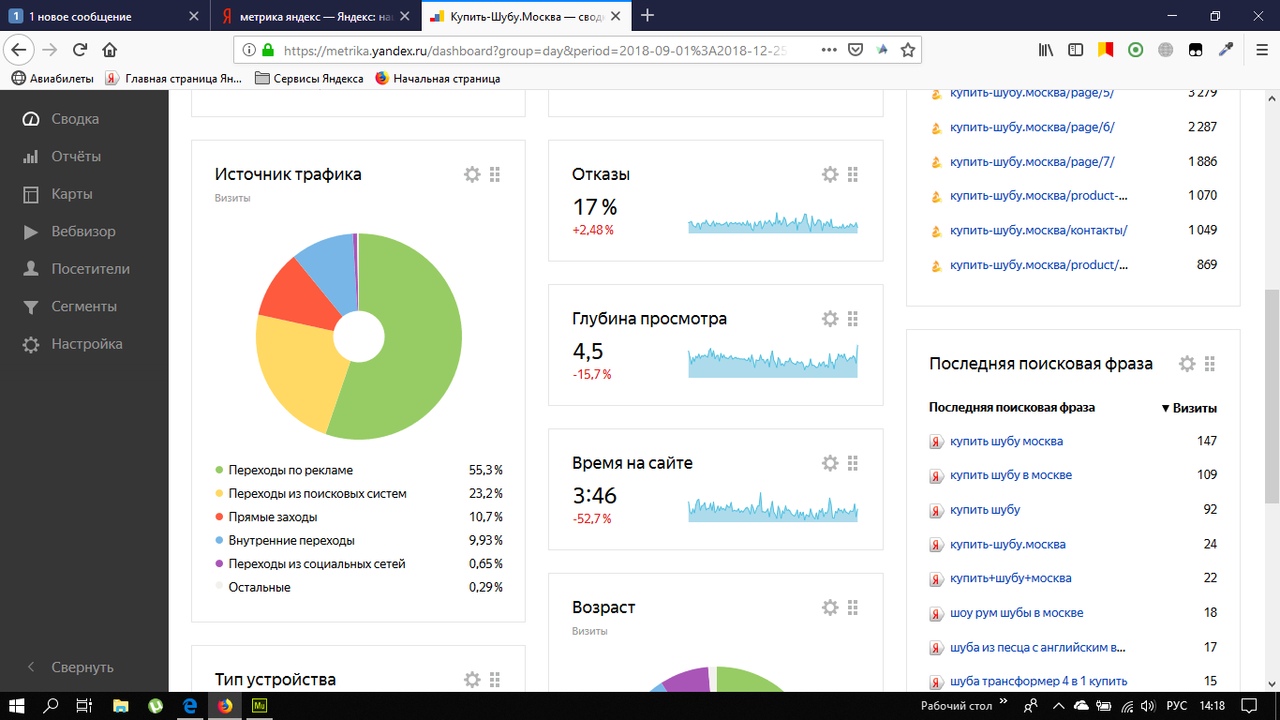
Task: Click drag handle of Последняя поисковая фраза widget
Action: tap(1210, 364)
